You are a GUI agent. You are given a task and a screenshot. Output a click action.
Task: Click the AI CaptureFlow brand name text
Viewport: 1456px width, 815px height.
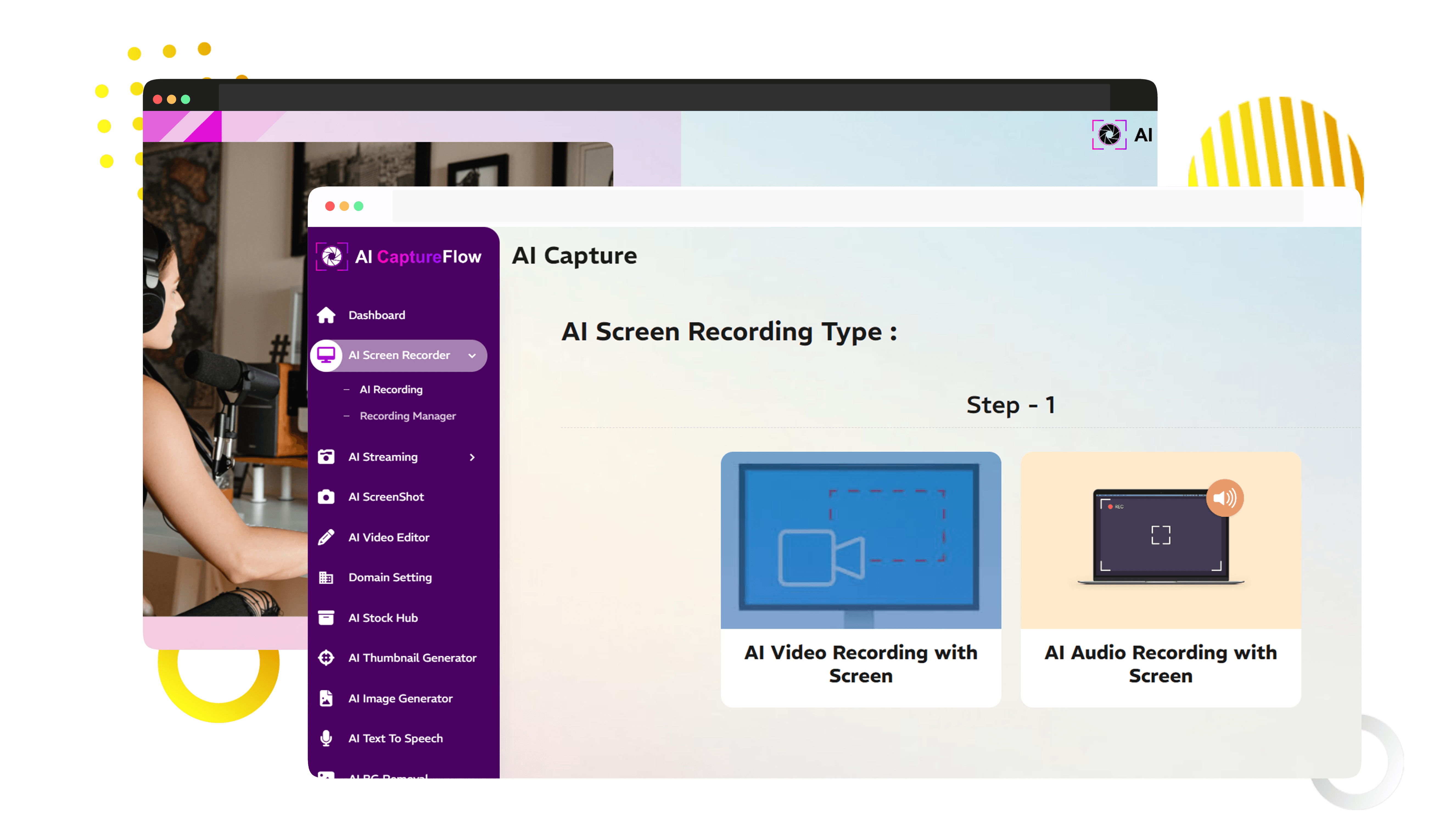coord(418,257)
